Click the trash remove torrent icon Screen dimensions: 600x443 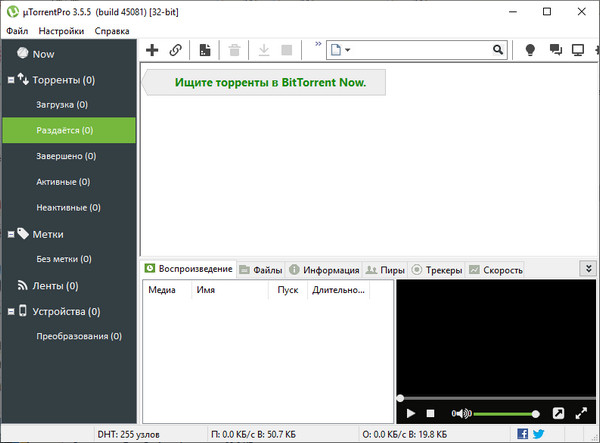234,50
